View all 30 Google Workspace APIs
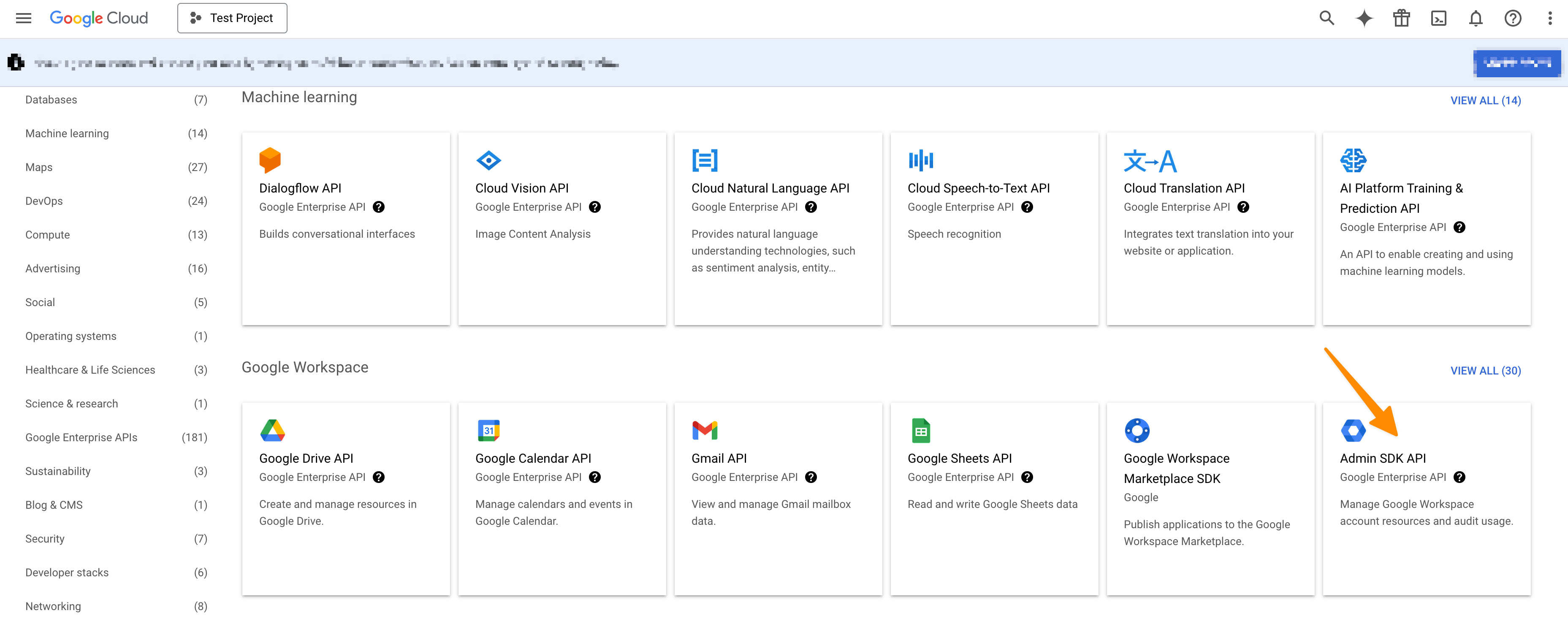 point(1485,371)
